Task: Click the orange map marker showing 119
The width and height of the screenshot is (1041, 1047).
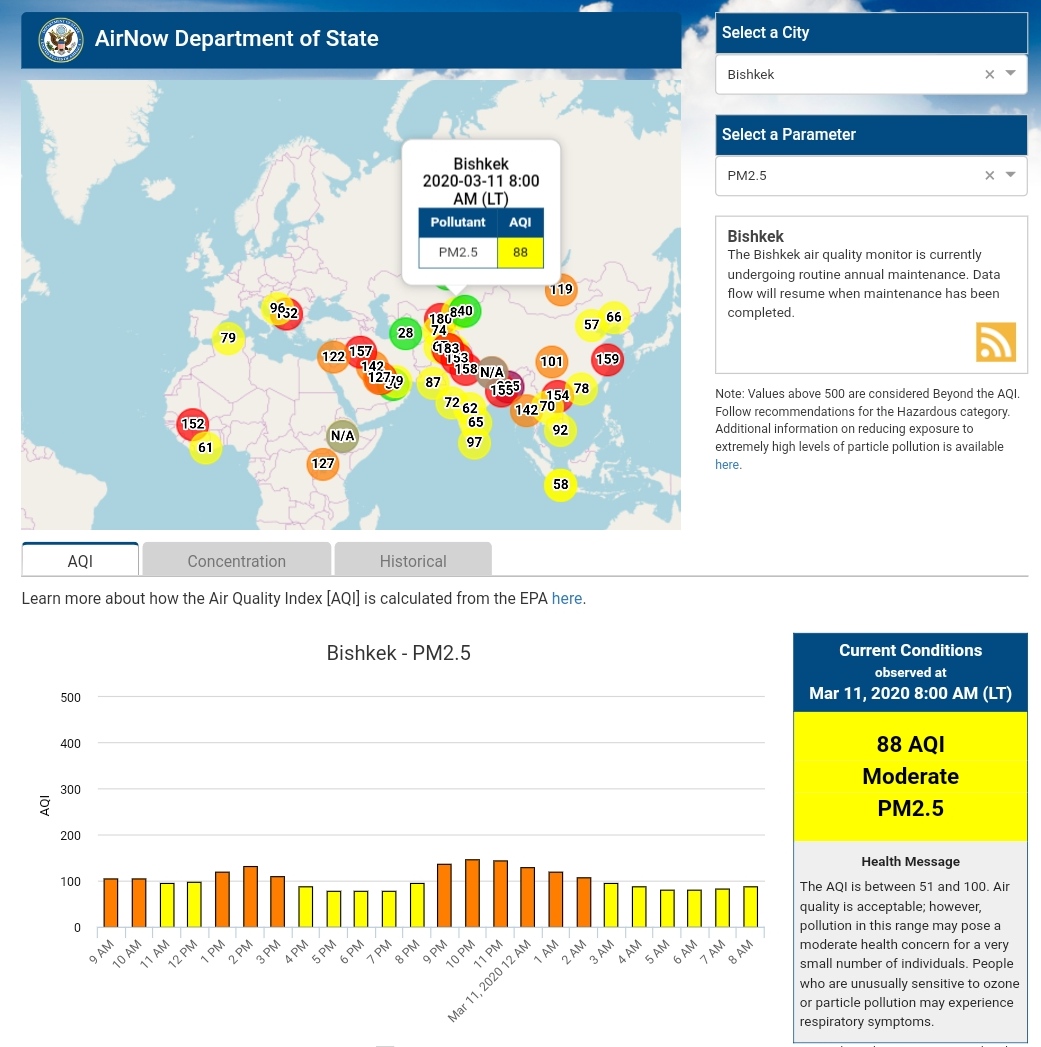Action: coord(561,290)
